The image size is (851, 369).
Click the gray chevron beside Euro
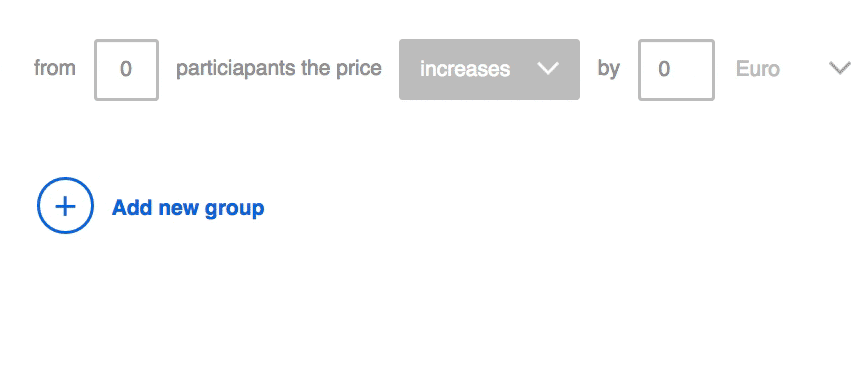pos(840,68)
